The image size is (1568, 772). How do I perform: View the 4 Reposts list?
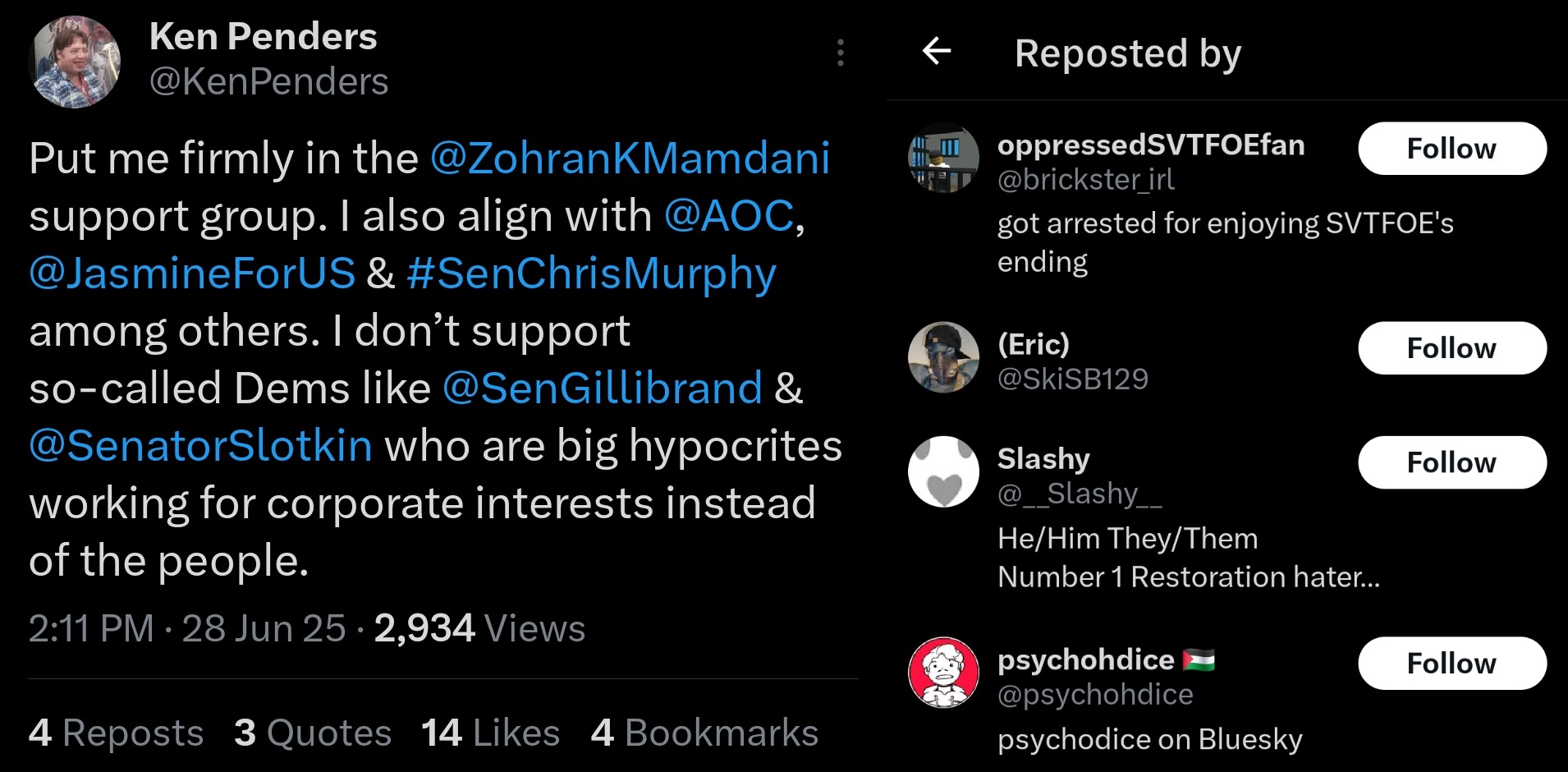(116, 733)
